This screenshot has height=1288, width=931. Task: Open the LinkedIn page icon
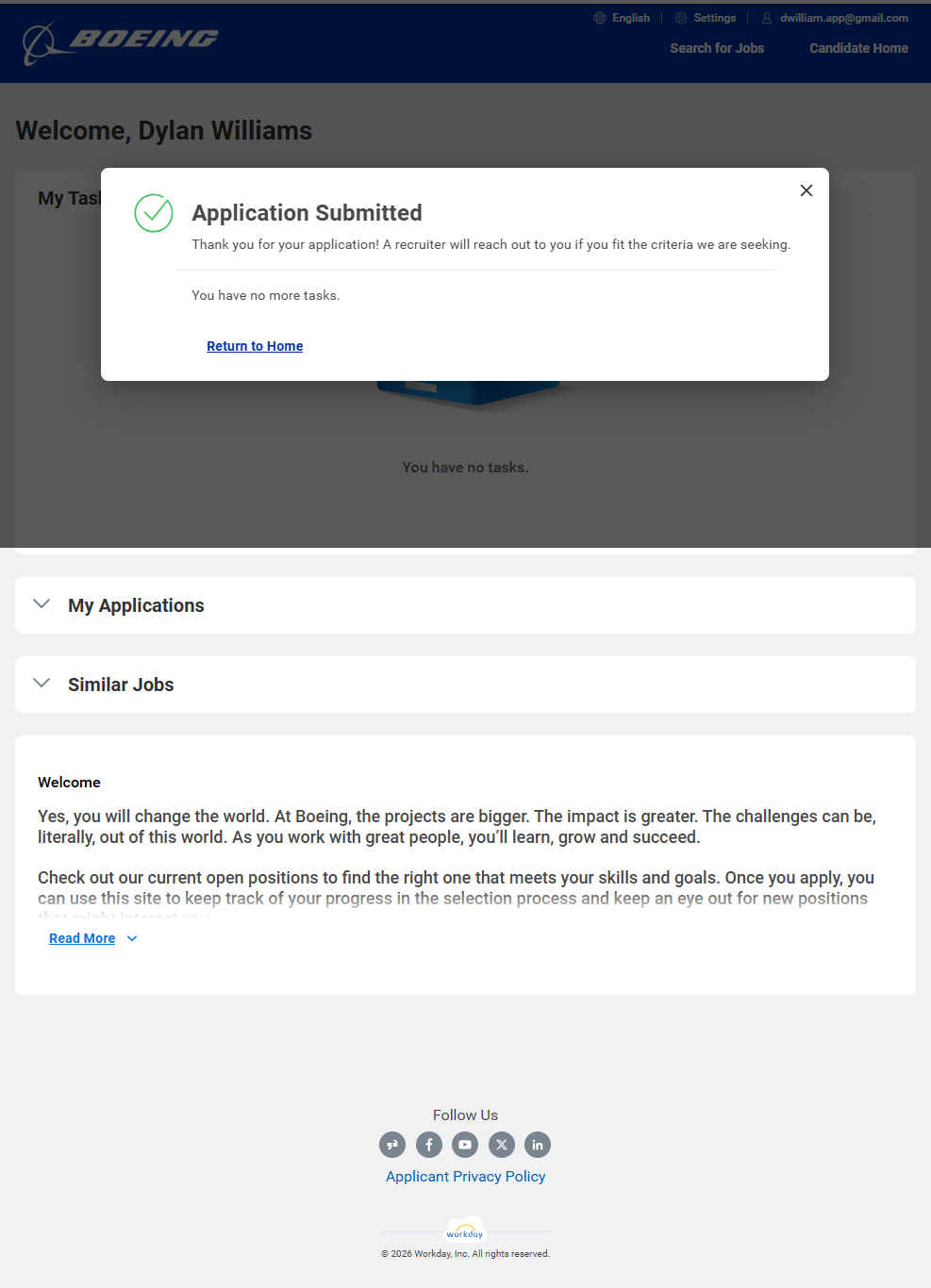(x=538, y=1145)
